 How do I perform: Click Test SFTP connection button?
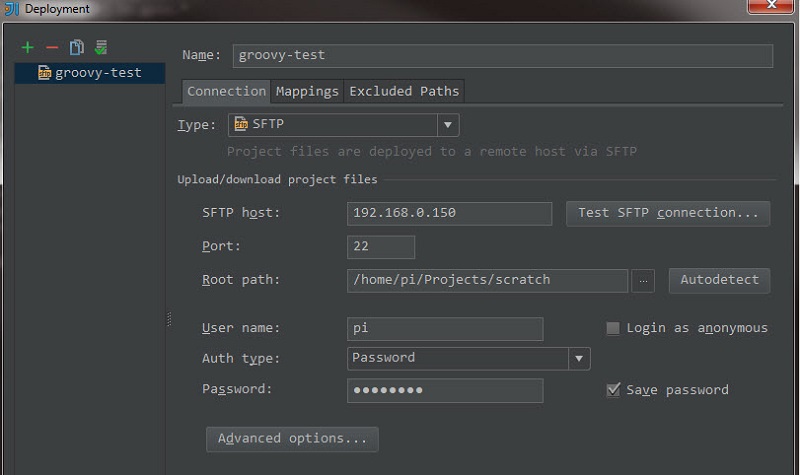pyautogui.click(x=668, y=213)
